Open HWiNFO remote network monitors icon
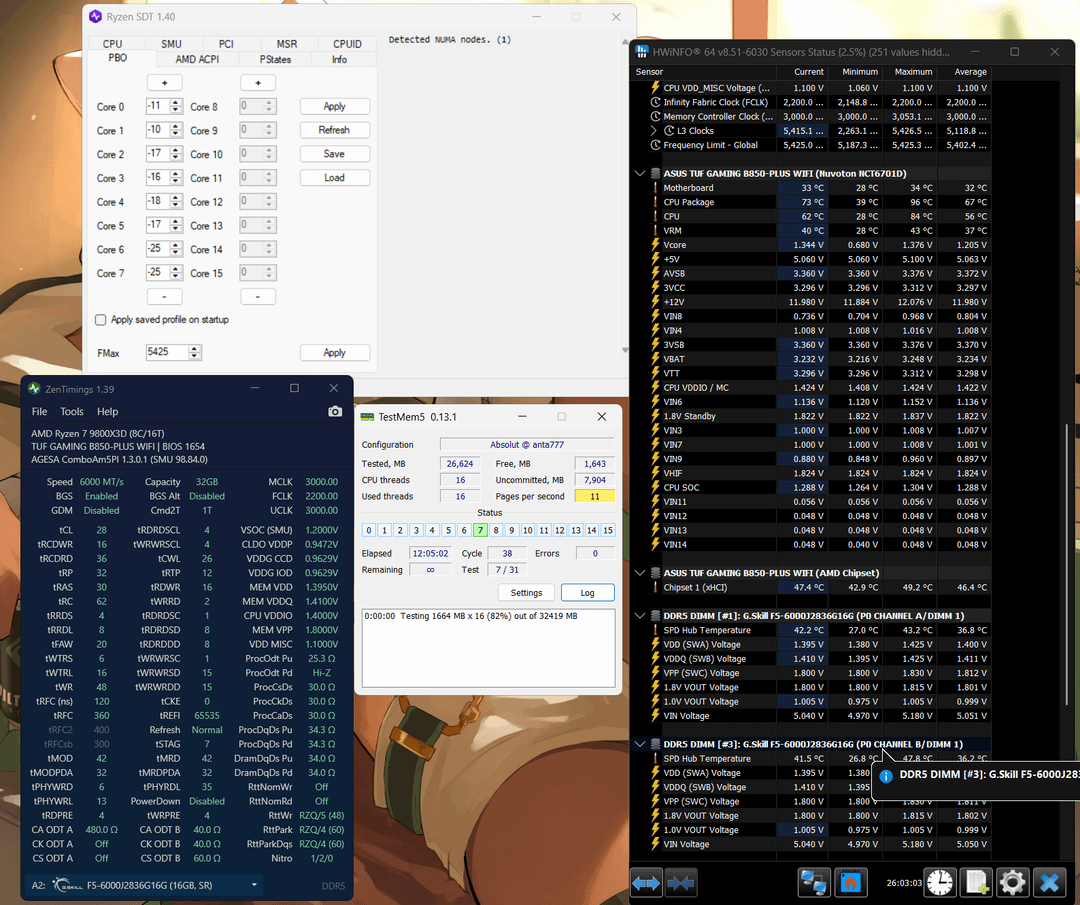Viewport: 1080px width, 905px height. tap(813, 882)
